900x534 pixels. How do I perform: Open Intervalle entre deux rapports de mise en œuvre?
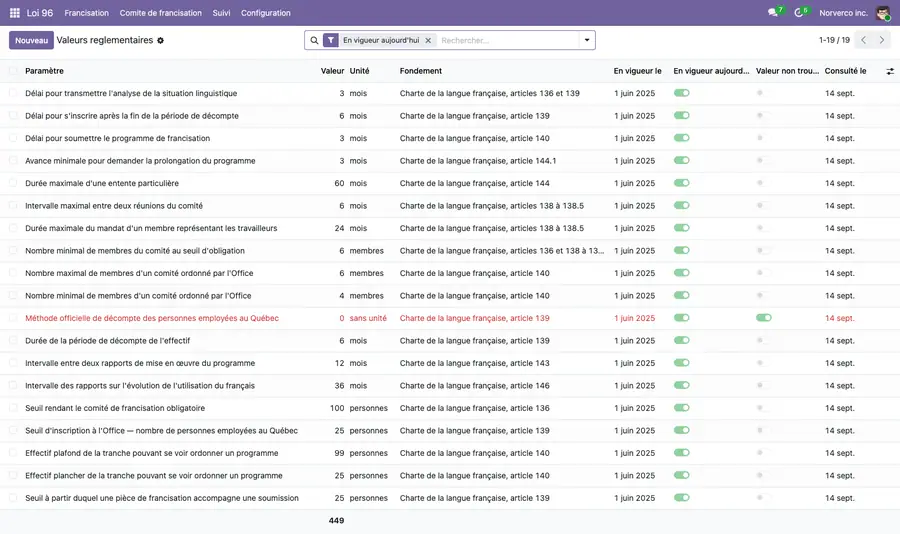click(140, 363)
